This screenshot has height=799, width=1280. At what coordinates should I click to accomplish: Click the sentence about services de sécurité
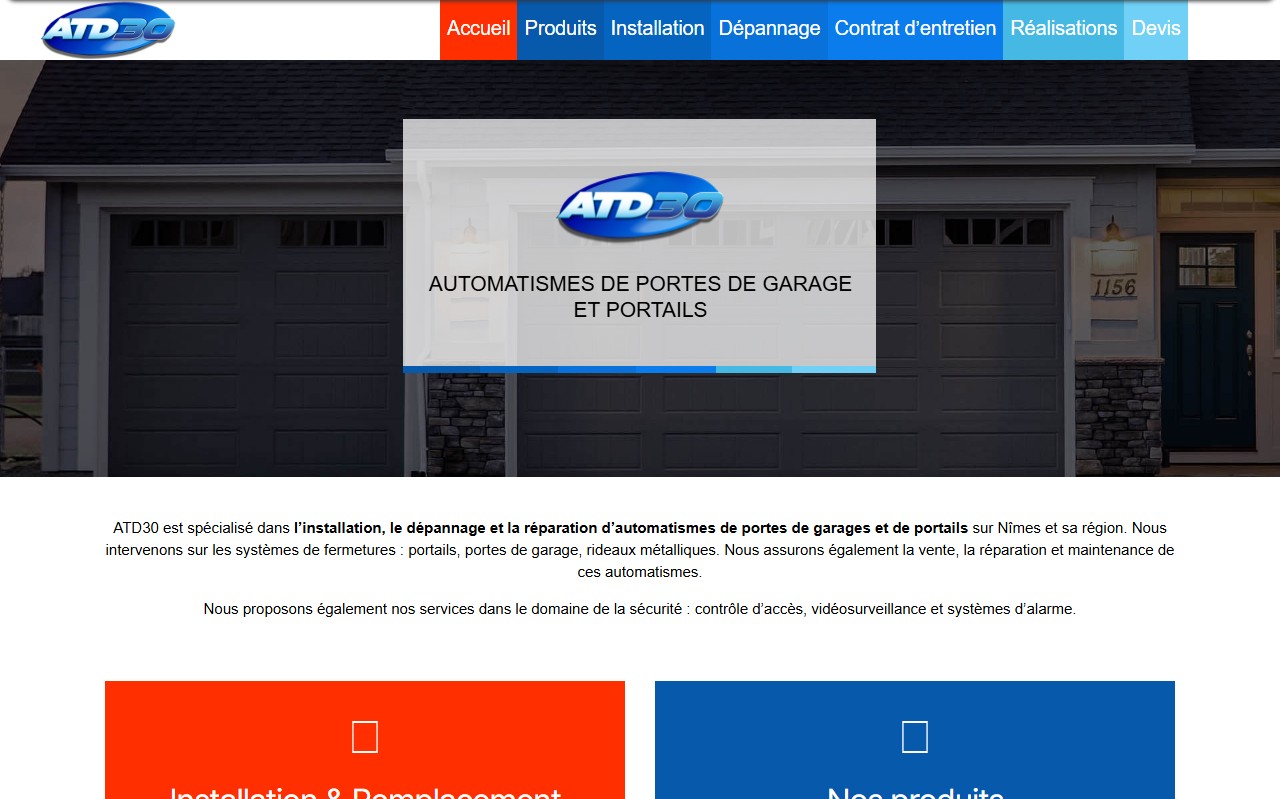pos(640,609)
